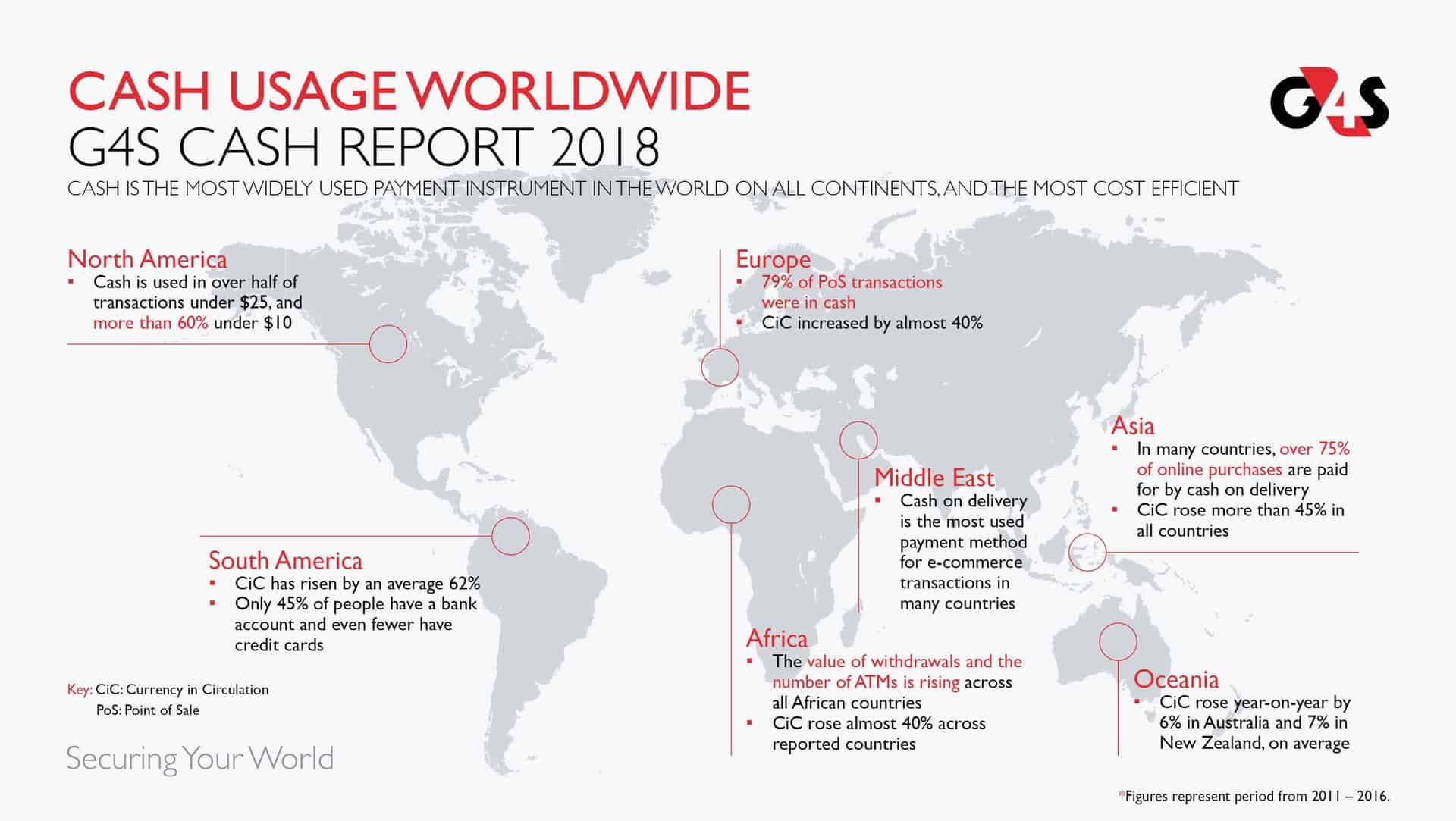Click 'Cash on delivery' Middle East bullet
This screenshot has height=821, width=1456.
963,501
